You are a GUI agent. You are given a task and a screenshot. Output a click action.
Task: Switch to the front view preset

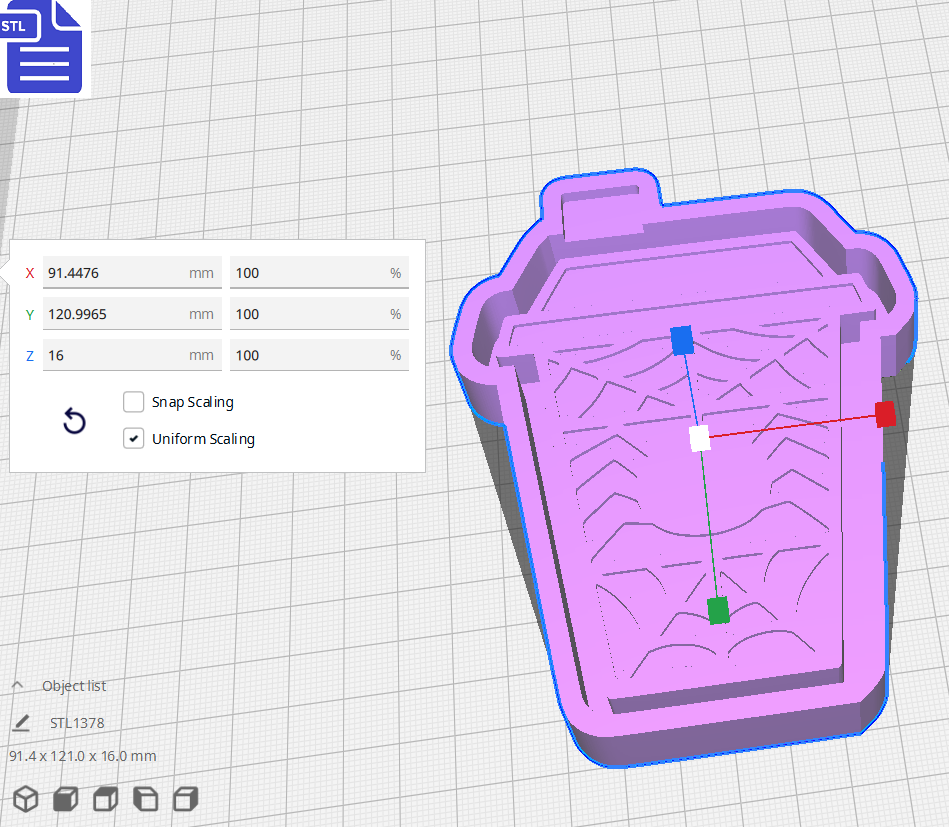[65, 798]
